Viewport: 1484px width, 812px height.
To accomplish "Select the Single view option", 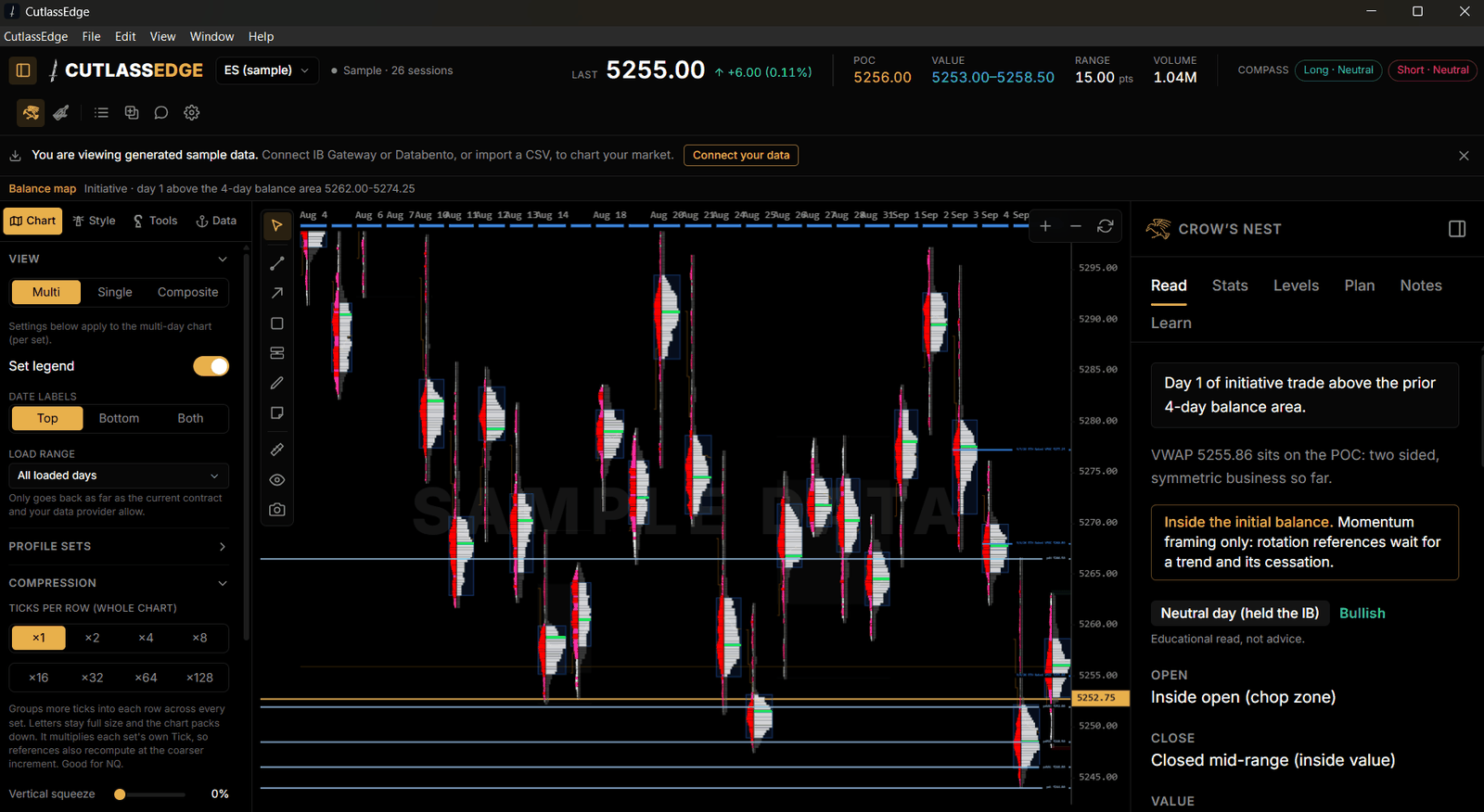I will [115, 292].
